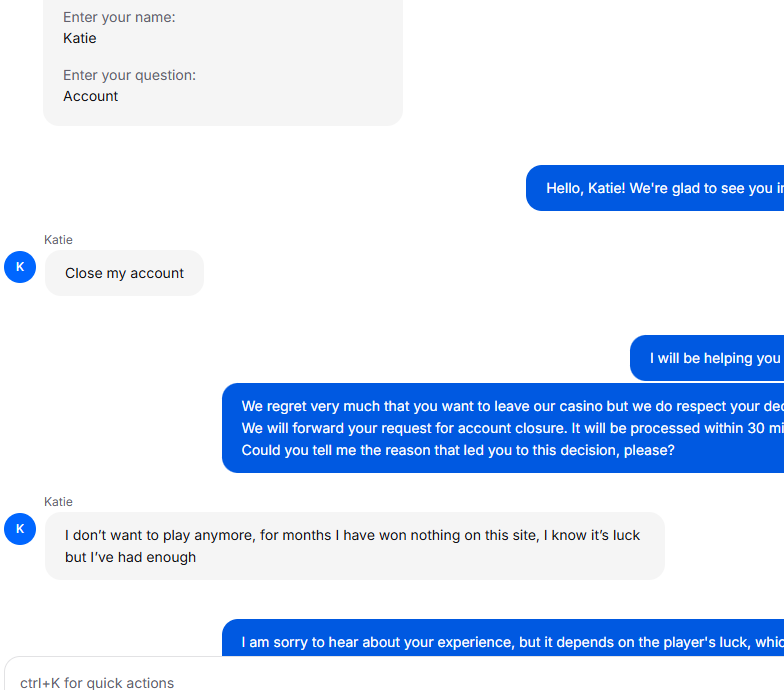Click Katie's avatar beside "Close my account"
The height and width of the screenshot is (690, 784).
click(20, 267)
